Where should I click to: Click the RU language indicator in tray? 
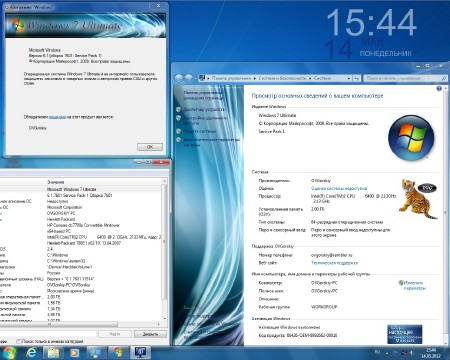tap(377, 352)
